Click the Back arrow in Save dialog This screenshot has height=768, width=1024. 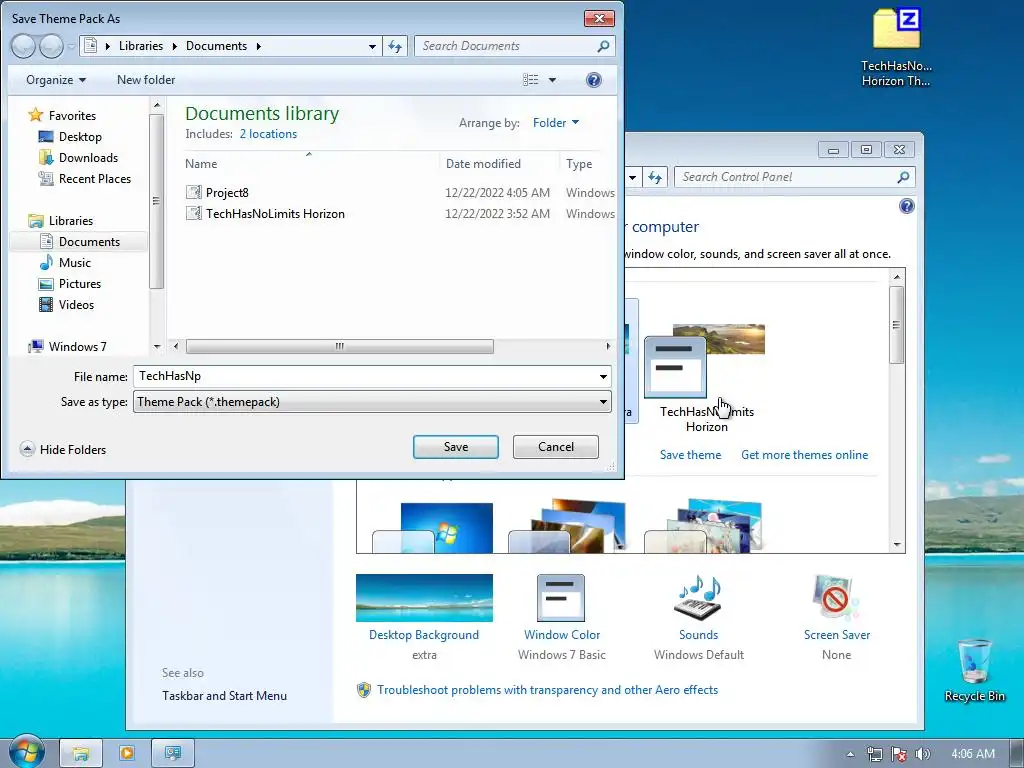[x=23, y=46]
